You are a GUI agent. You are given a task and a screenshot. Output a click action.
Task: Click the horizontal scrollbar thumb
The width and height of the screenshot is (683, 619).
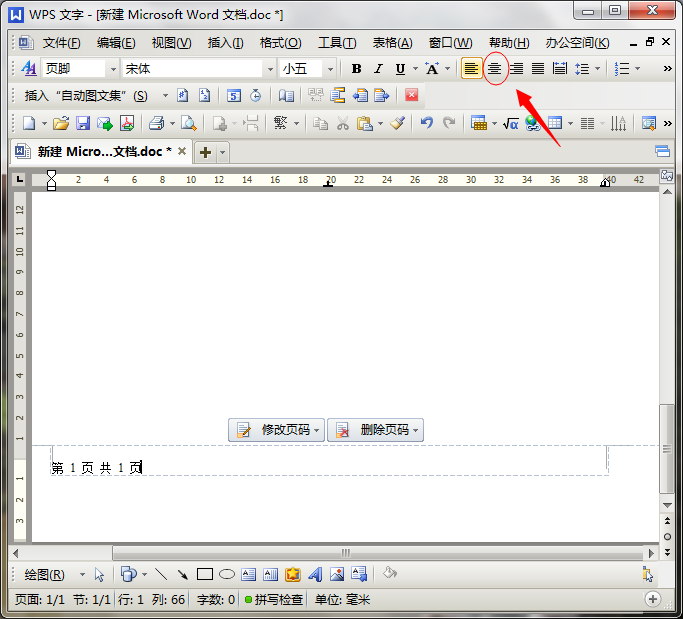(x=378, y=553)
